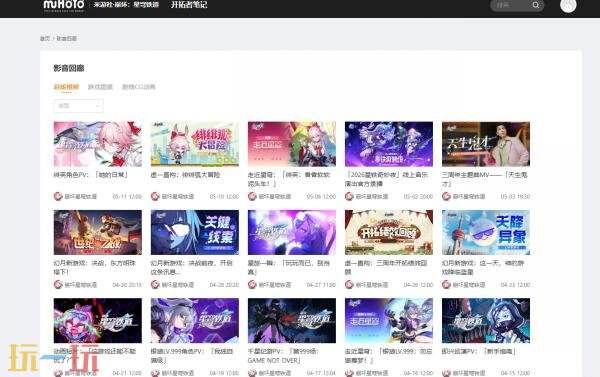Click author avatar under 天生鬼才 card

[446, 196]
